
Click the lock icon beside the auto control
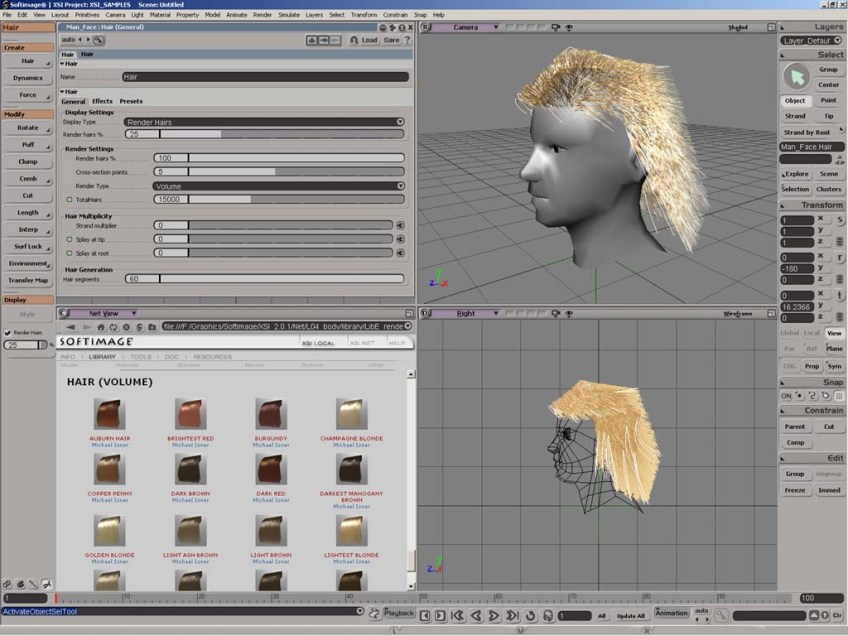coord(99,40)
